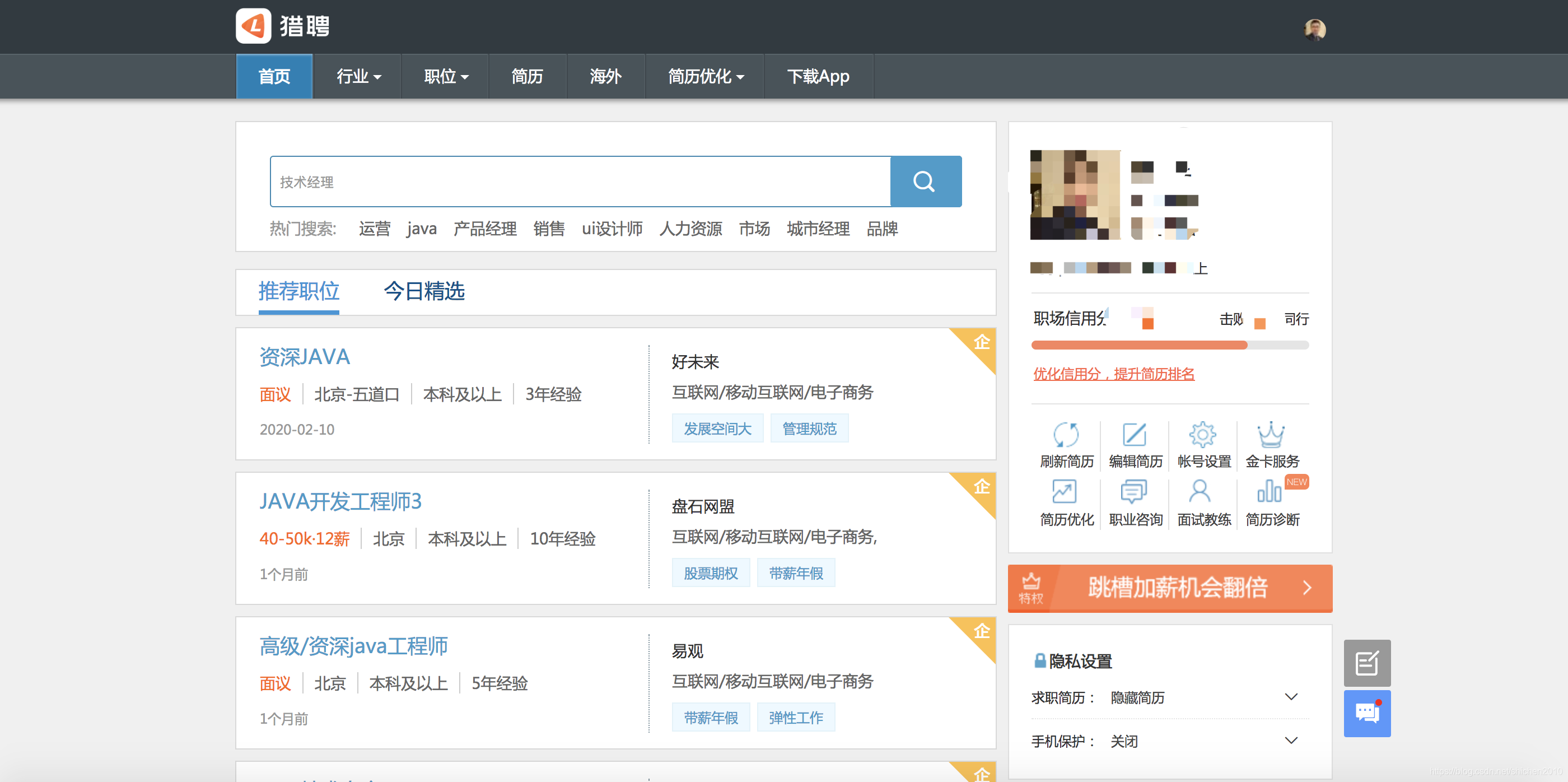Click the 技术经理 search input field
The width and height of the screenshot is (1568, 782).
pyautogui.click(x=580, y=181)
